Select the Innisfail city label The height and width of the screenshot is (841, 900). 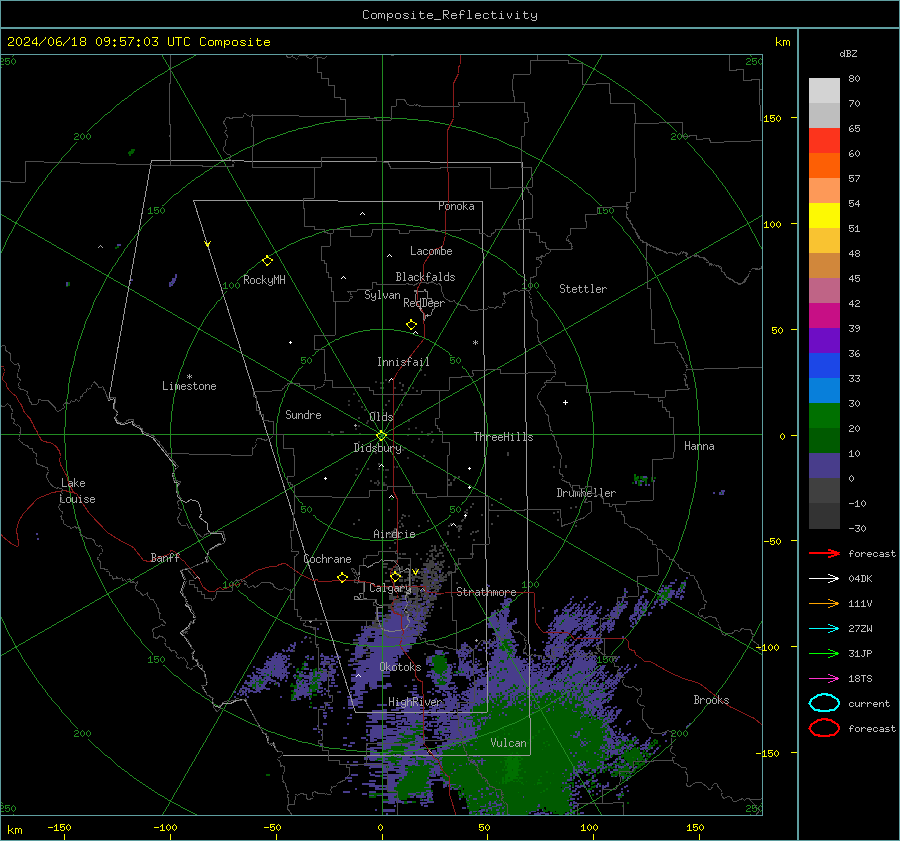[403, 362]
